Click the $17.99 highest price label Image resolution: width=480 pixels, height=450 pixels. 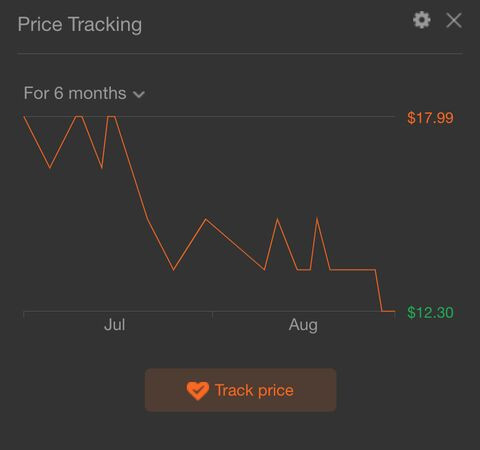coord(430,118)
